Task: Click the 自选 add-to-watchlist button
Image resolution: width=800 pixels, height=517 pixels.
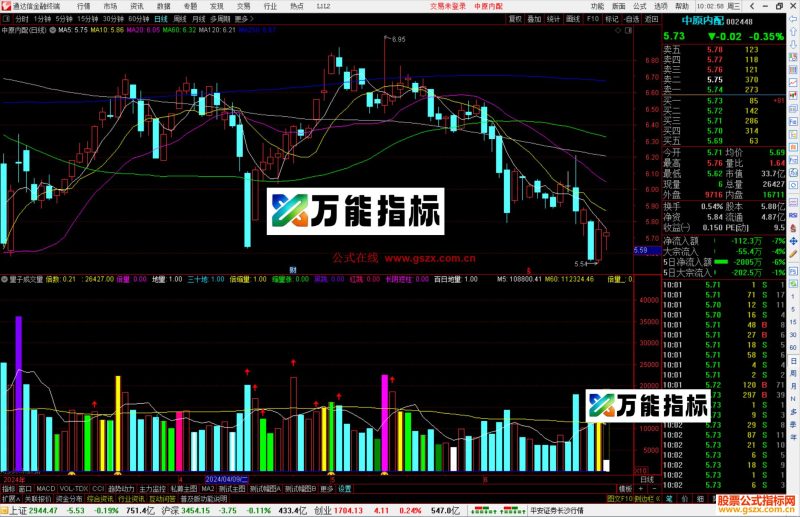Action: [632, 19]
